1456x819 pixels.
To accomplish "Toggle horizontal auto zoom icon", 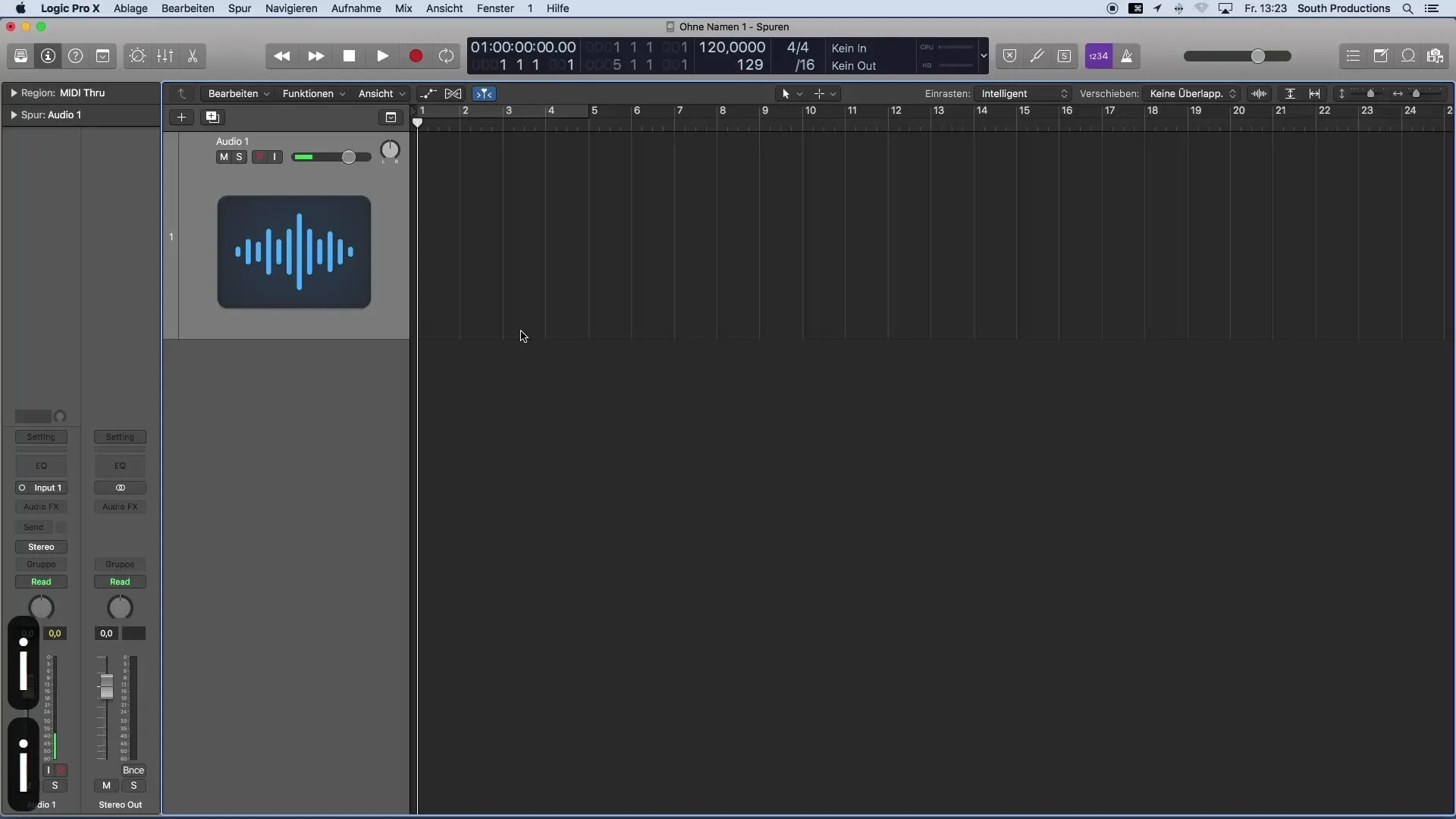I will 1315,94.
